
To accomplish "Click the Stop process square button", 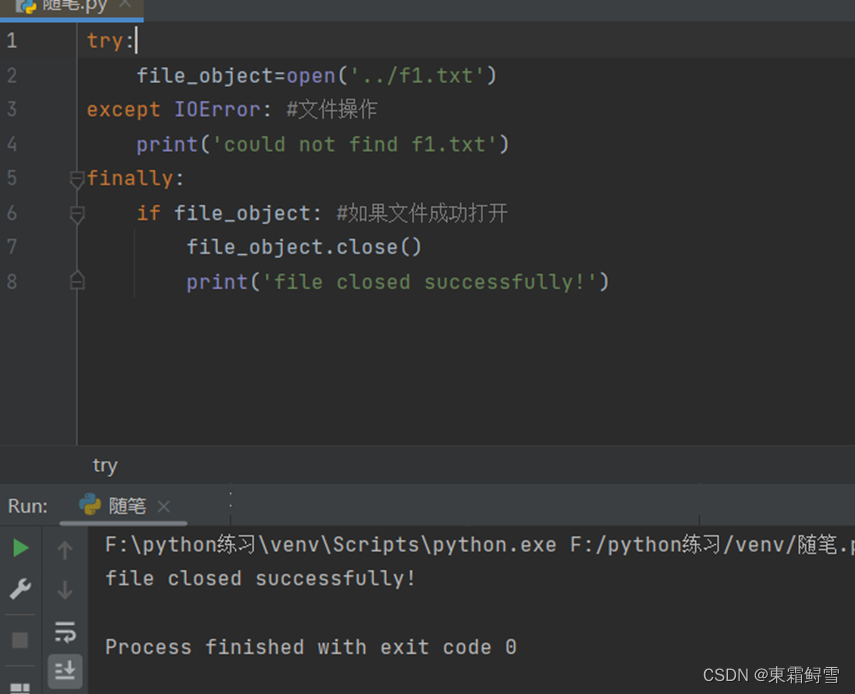I will click(20, 639).
